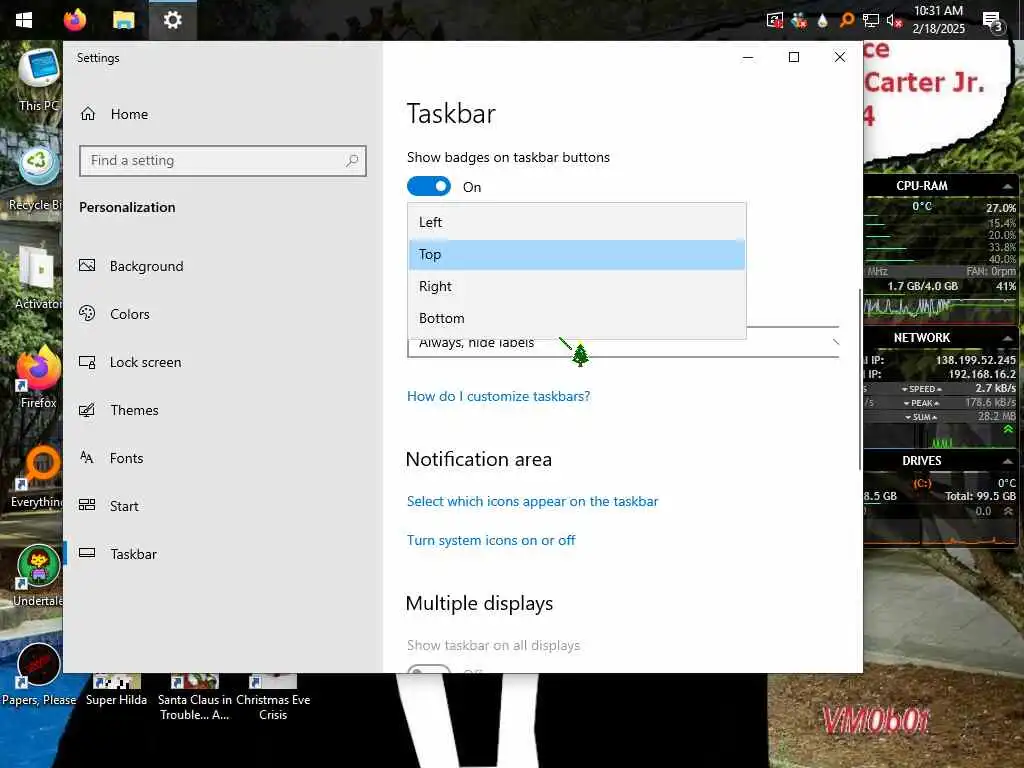The image size is (1024, 768).
Task: Click the Start tiles icon in sidebar
Action: click(x=87, y=505)
